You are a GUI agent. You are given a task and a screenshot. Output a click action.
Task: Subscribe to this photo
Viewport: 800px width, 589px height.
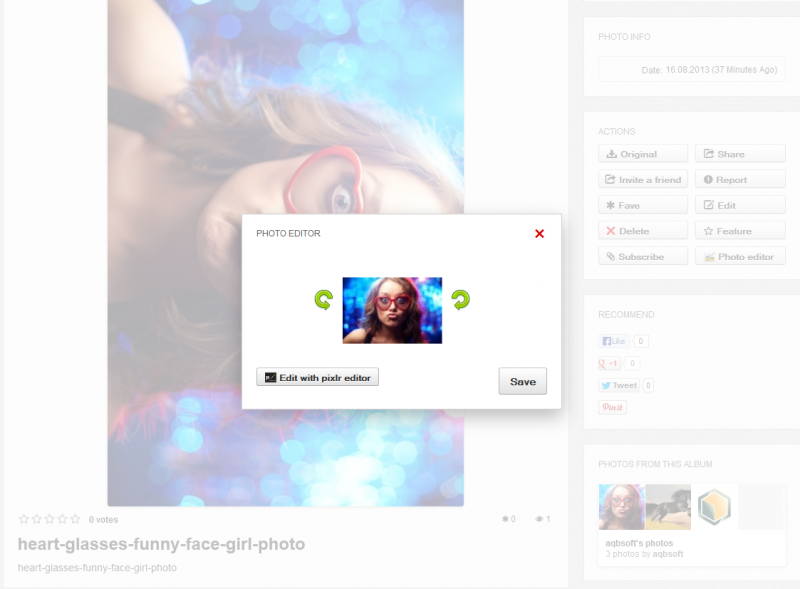[x=643, y=256]
